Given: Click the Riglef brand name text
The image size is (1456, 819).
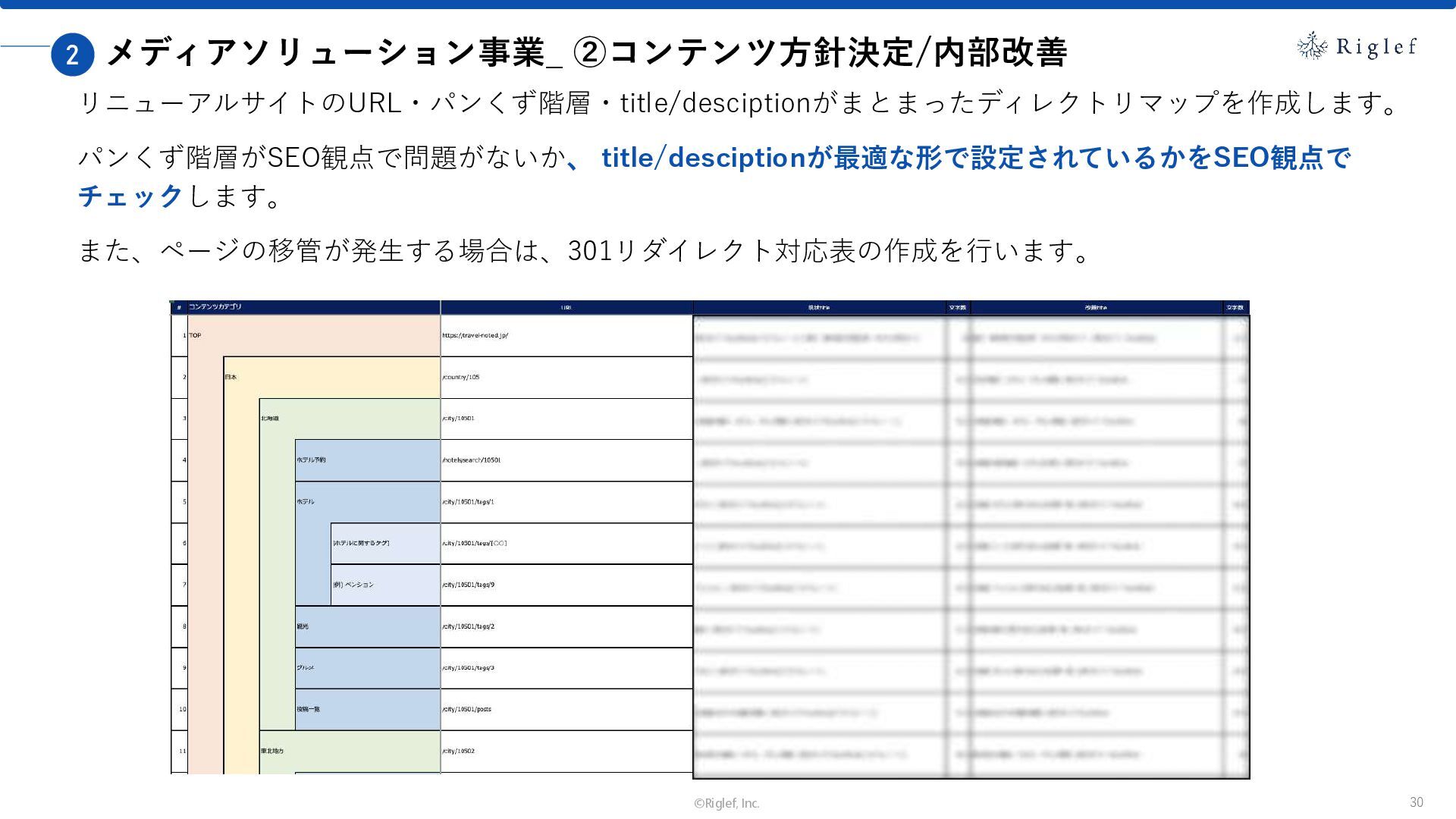Looking at the screenshot, I should pos(1376,47).
